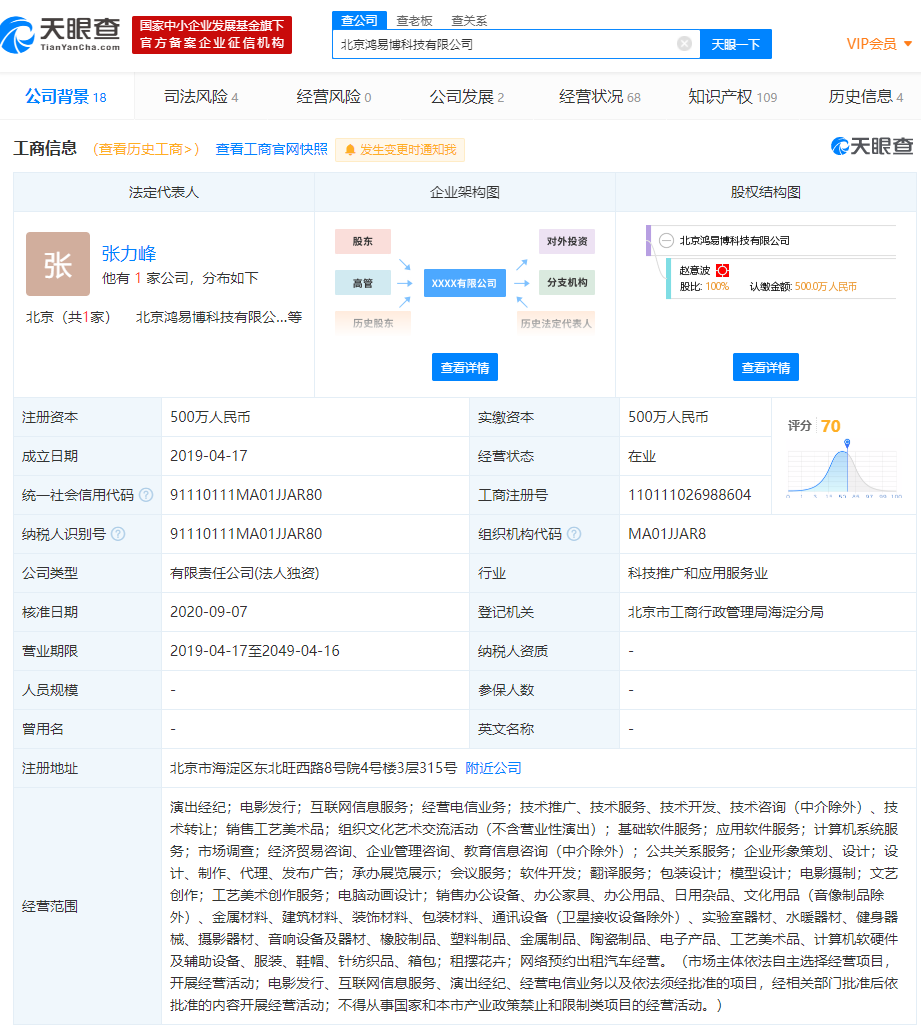Click the help icon next to 纳税人识别号
Screen dimensions: 921x1028
click(118, 534)
